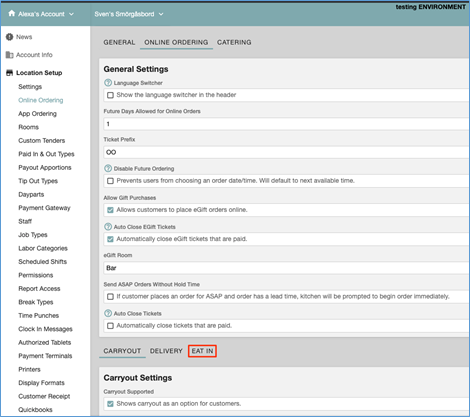Expand the Sven's Smörgåsbord location dropdown
The width and height of the screenshot is (470, 417).
161,14
